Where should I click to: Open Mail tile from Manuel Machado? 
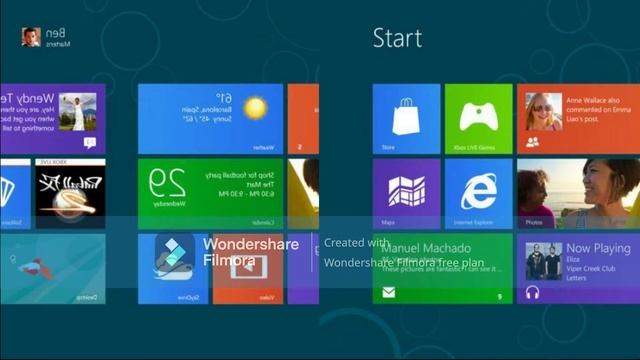pos(442,269)
